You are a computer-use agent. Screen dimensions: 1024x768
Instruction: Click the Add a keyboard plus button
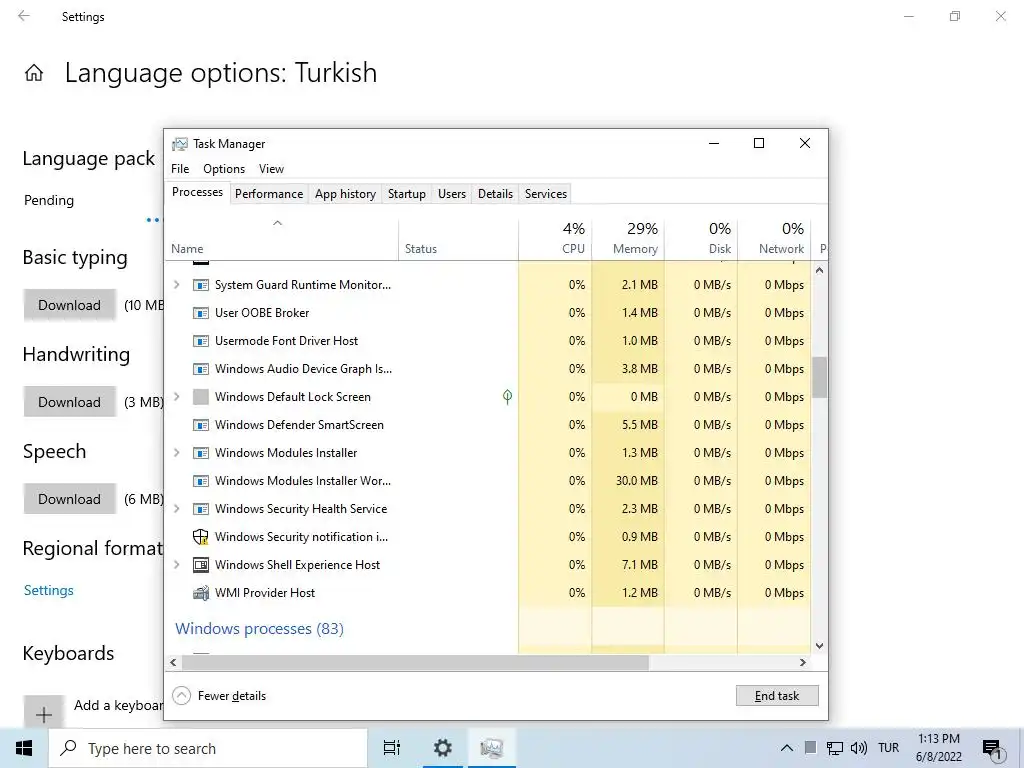[x=44, y=714]
